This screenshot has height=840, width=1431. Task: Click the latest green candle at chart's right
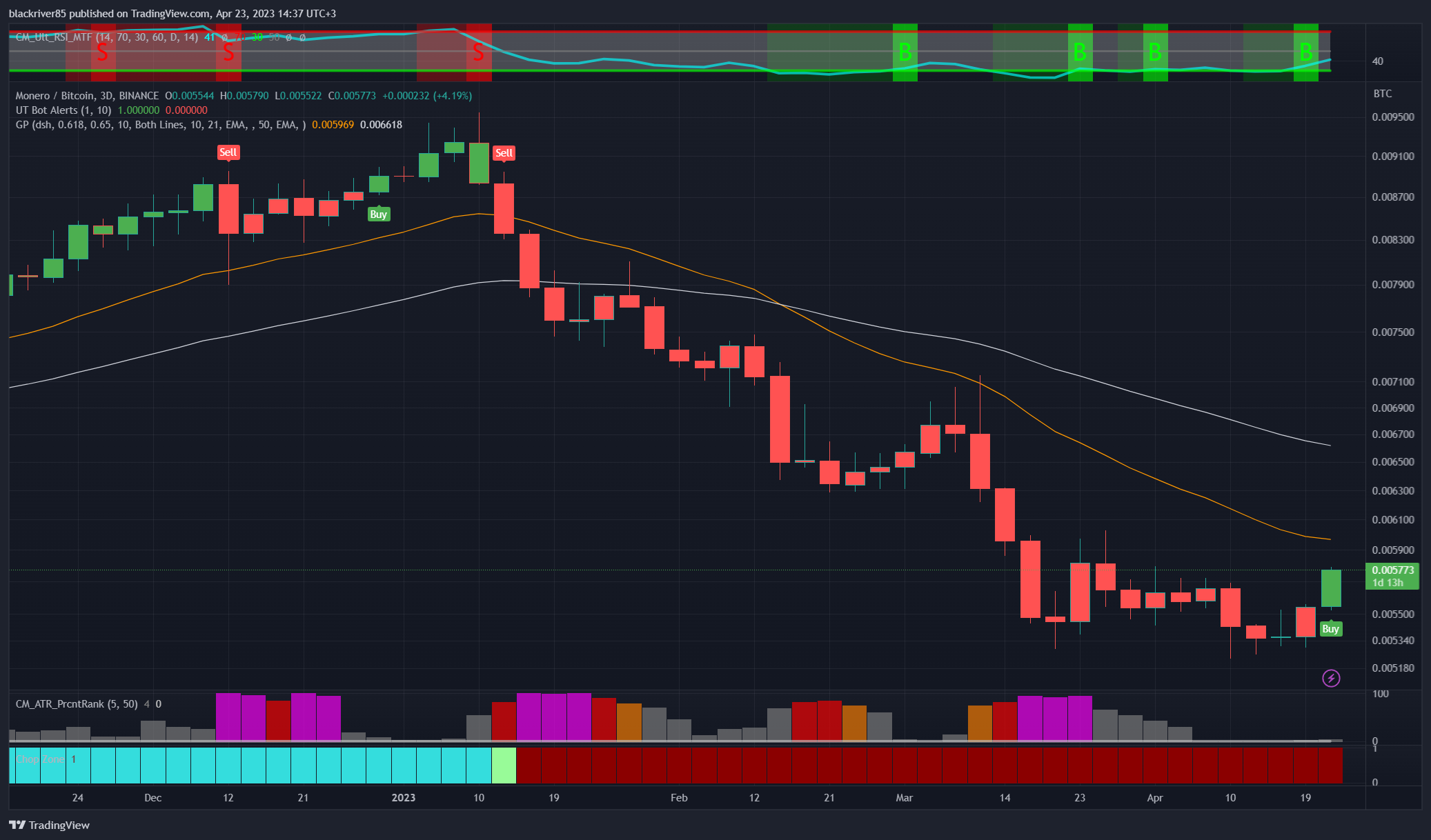pos(1331,588)
